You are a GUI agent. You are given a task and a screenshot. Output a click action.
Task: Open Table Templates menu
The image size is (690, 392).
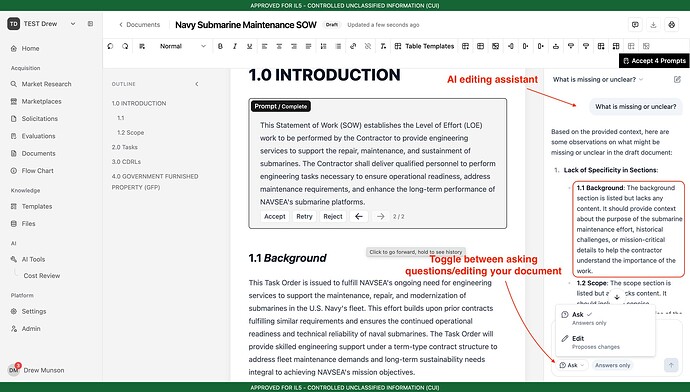(424, 46)
